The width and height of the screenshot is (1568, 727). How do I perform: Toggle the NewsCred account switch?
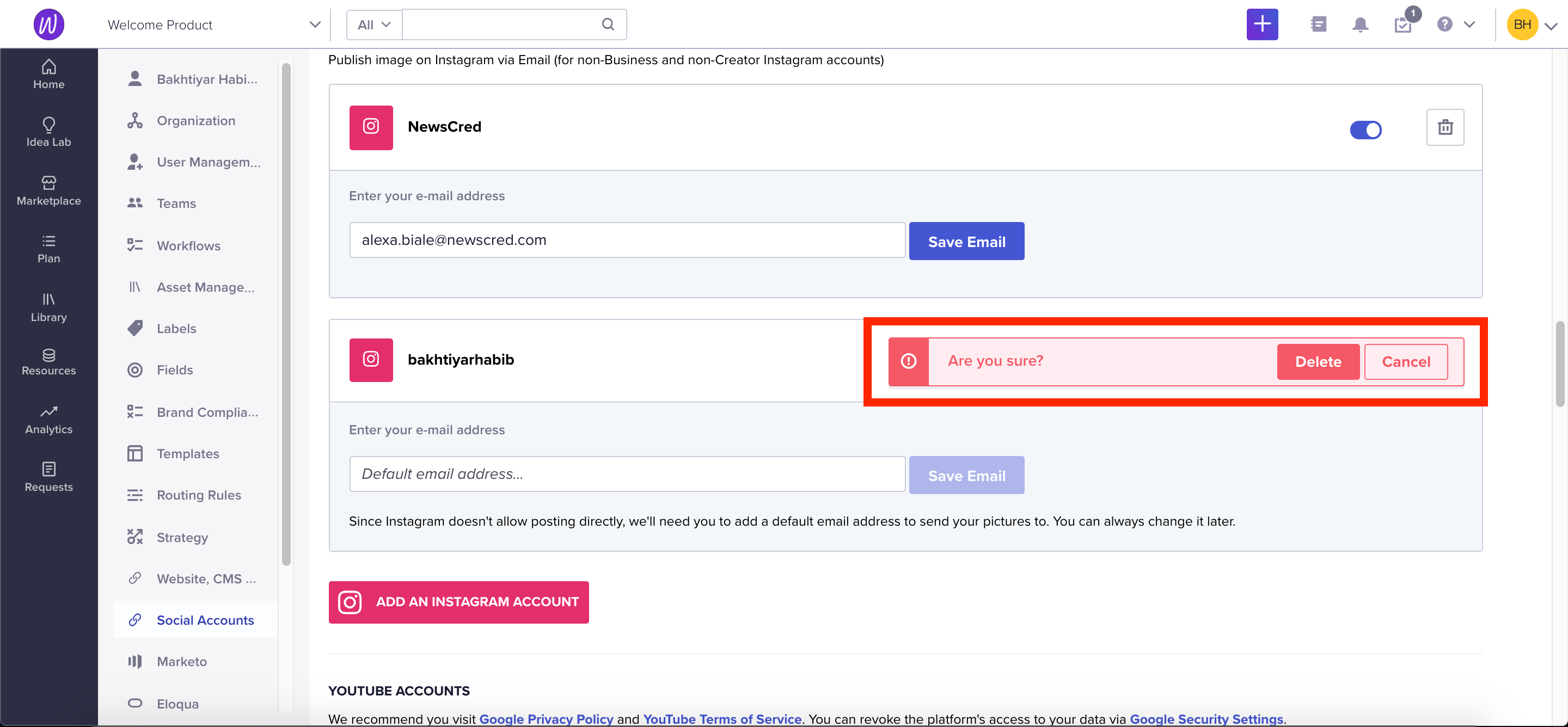click(1365, 130)
